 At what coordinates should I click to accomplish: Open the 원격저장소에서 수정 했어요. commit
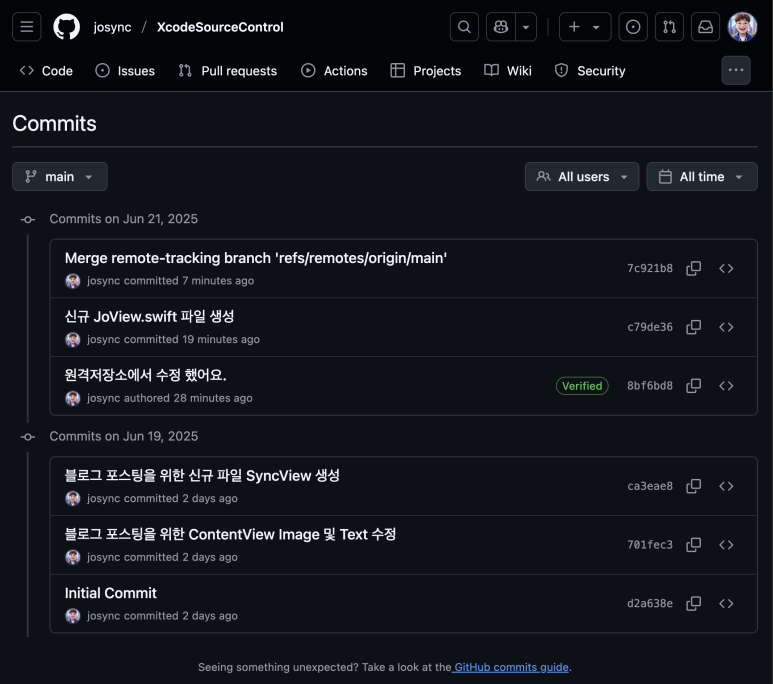coord(145,375)
